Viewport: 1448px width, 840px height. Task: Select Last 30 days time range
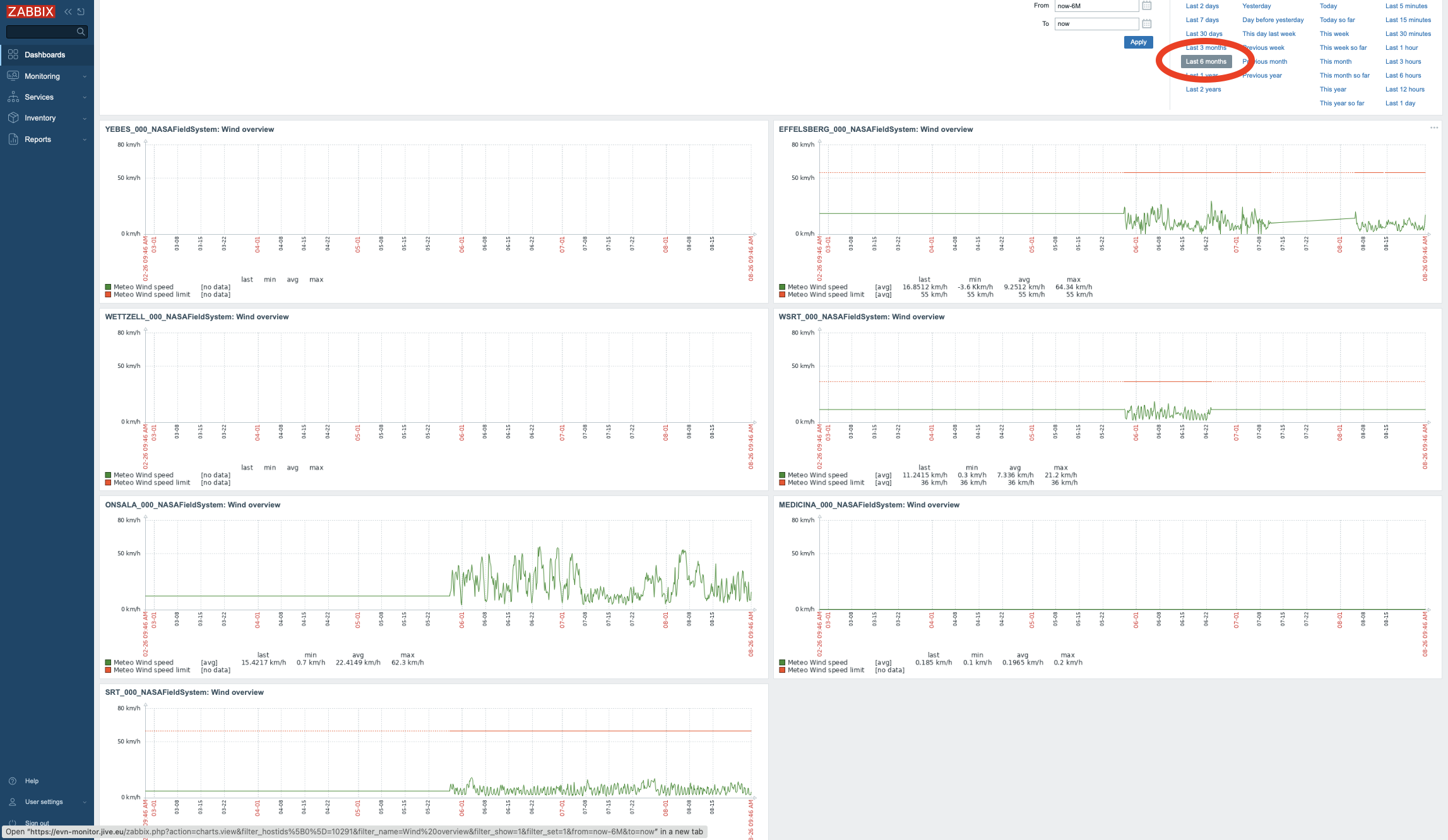click(1204, 34)
